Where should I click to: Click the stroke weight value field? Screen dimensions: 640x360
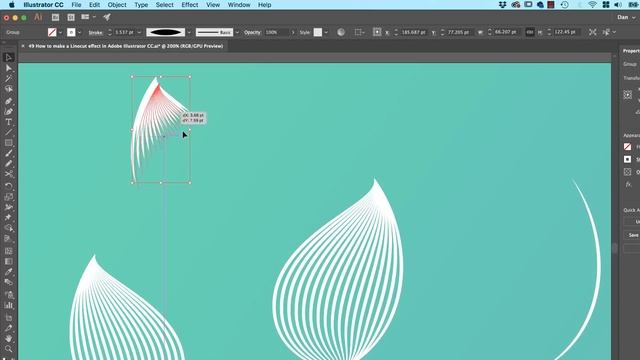(x=124, y=32)
